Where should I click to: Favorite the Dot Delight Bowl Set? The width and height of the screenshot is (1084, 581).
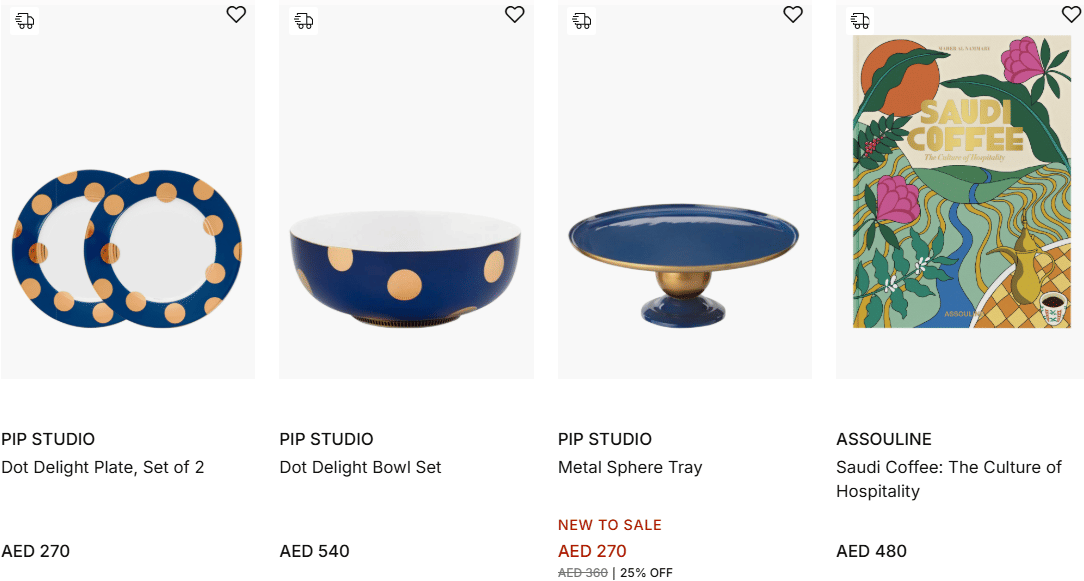514,15
